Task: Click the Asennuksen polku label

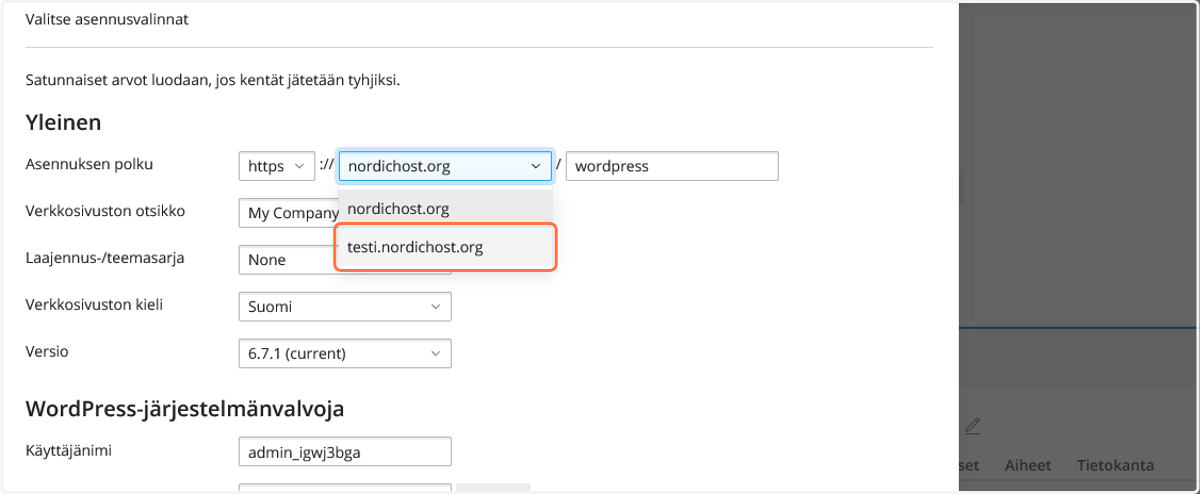Action: click(x=89, y=164)
